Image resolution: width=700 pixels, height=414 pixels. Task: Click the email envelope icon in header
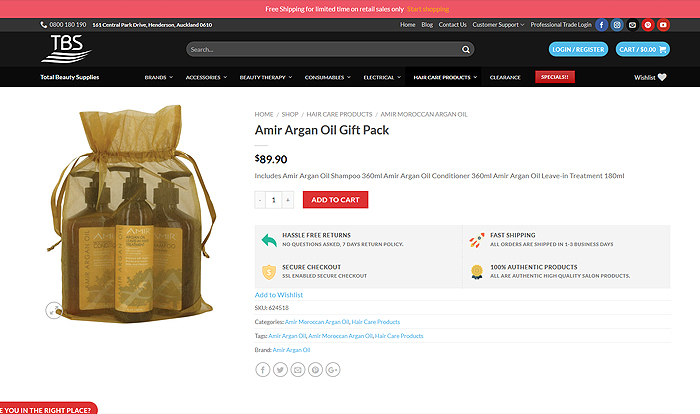633,25
